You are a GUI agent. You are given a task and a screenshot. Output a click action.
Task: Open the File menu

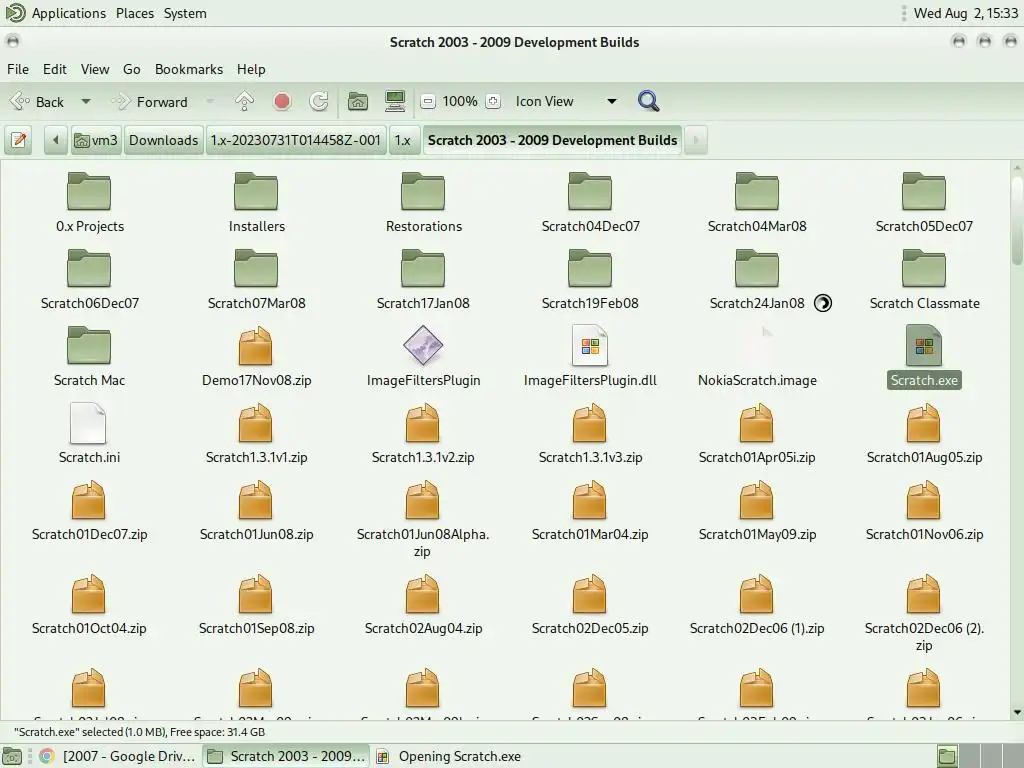pos(18,69)
